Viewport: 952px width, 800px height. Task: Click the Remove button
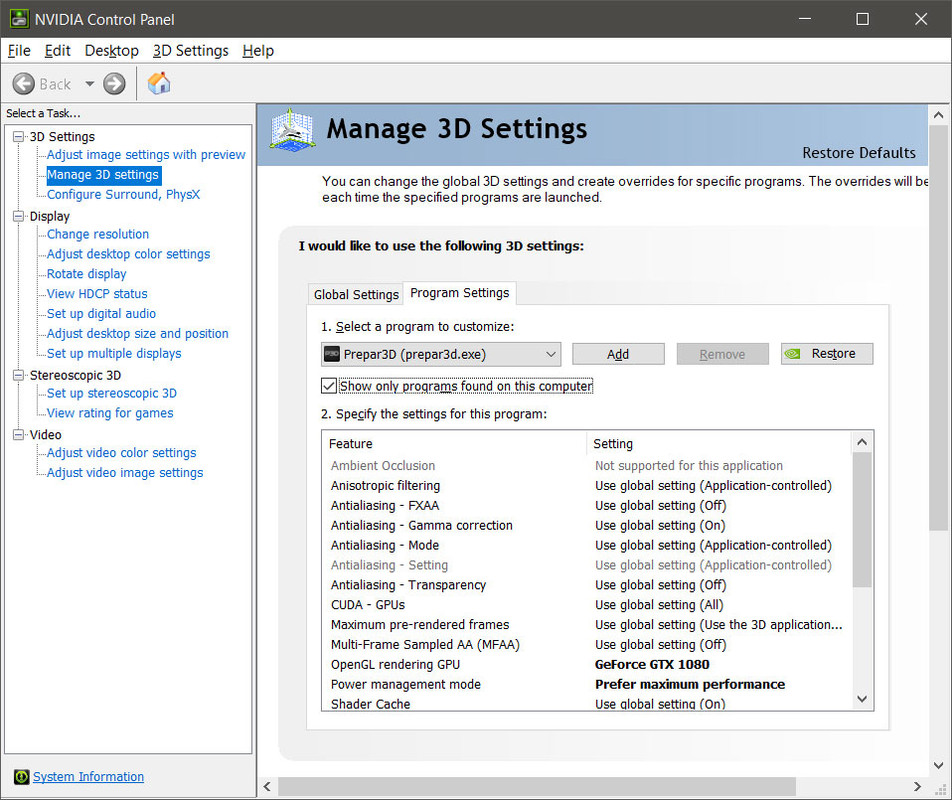point(722,354)
